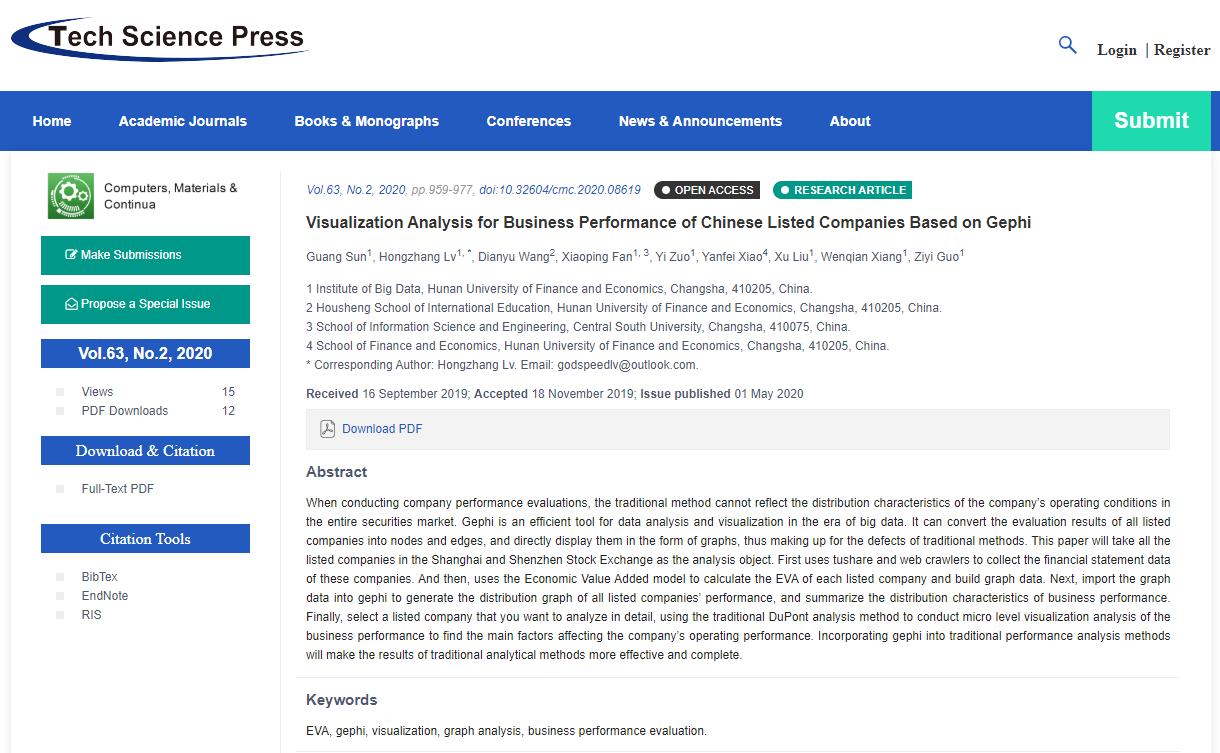Image resolution: width=1220 pixels, height=753 pixels.
Task: Click affiliation 2 Housheng School of International Education
Action: point(624,308)
